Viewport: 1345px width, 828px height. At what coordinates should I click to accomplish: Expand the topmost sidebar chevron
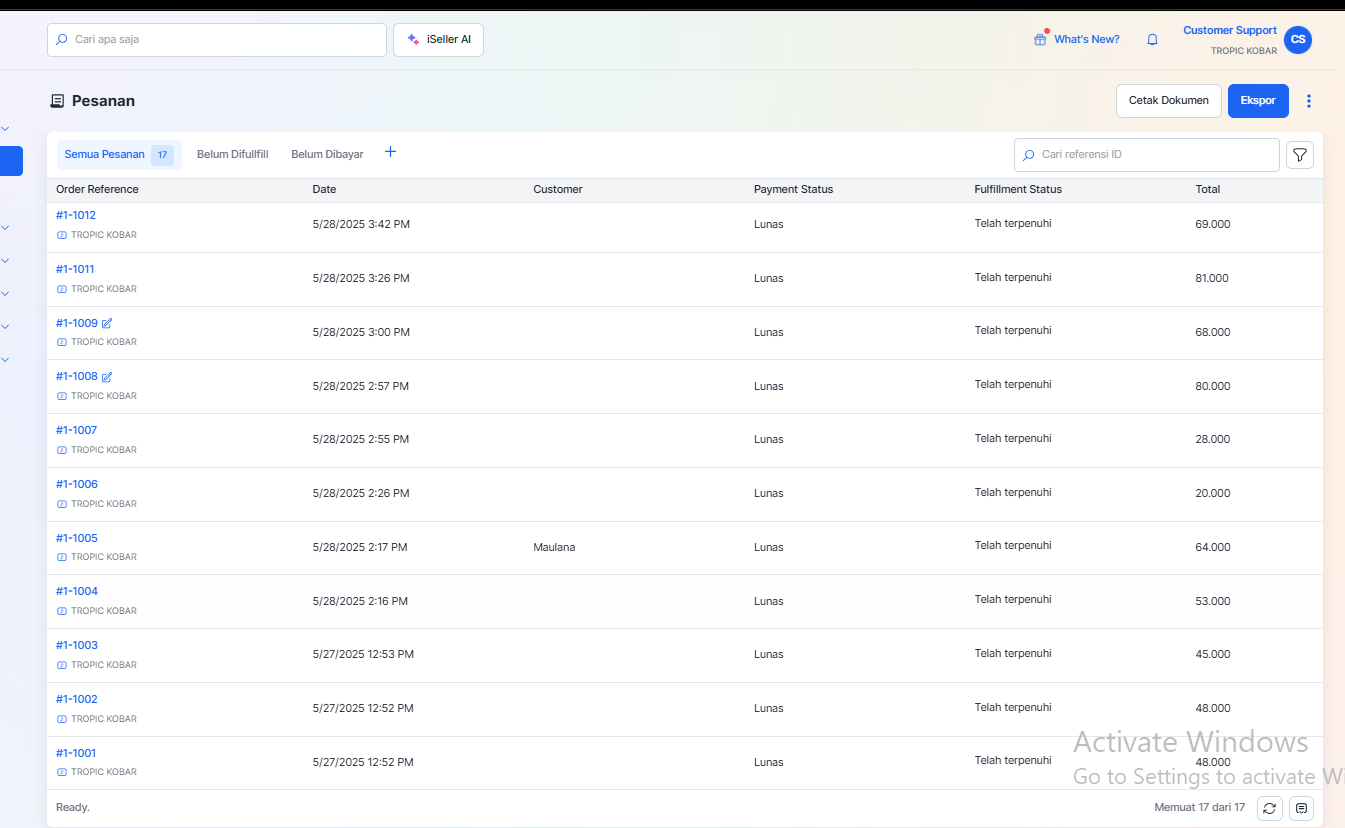point(5,128)
